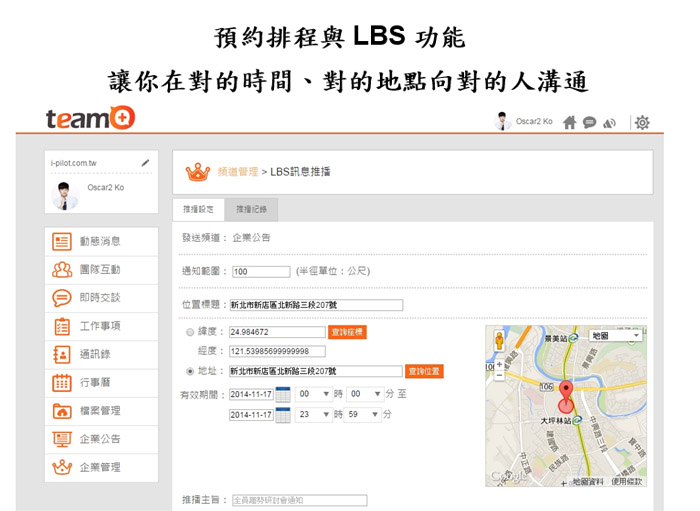Screen dimensions: 700x511
Task: Open calendar picker for start date
Action: (283, 395)
